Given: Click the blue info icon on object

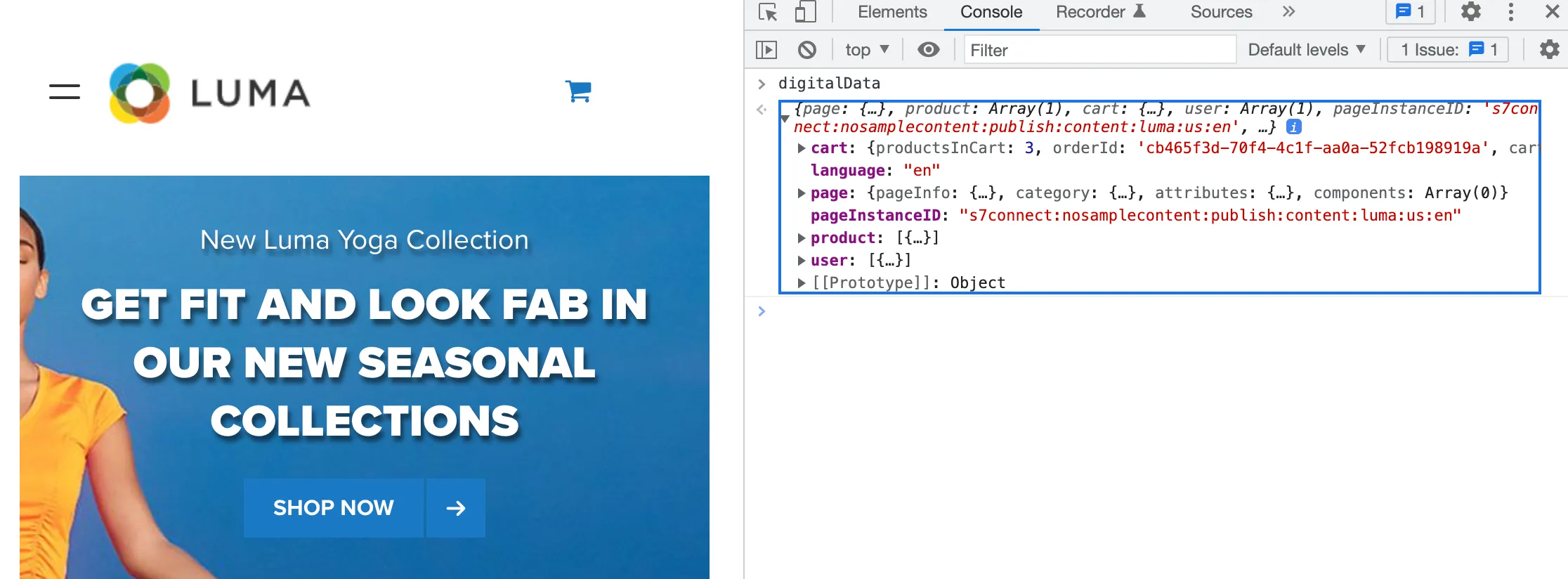Looking at the screenshot, I should [x=1293, y=127].
